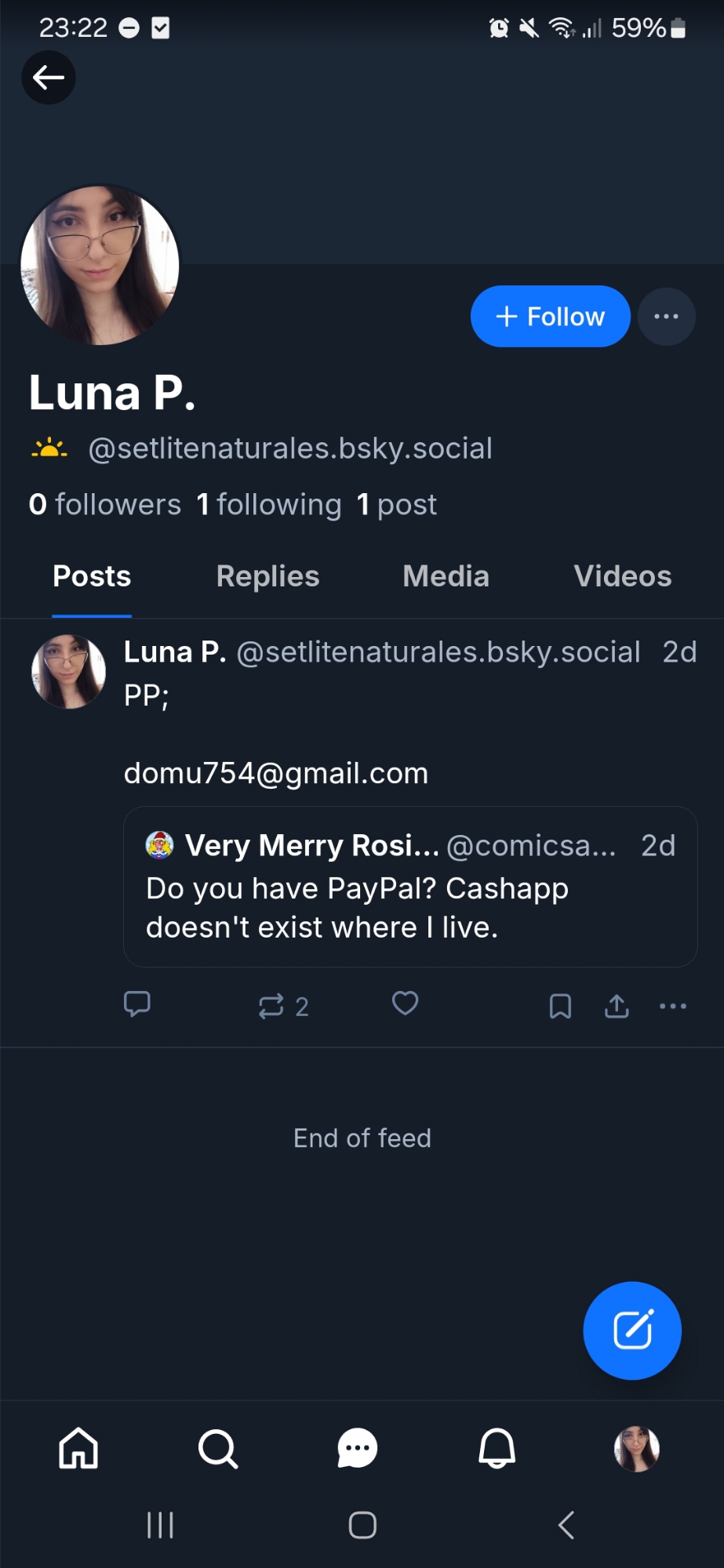Screen dimensions: 724x1568
Task: Repost the post with 2 reposts
Action: coord(272,1006)
